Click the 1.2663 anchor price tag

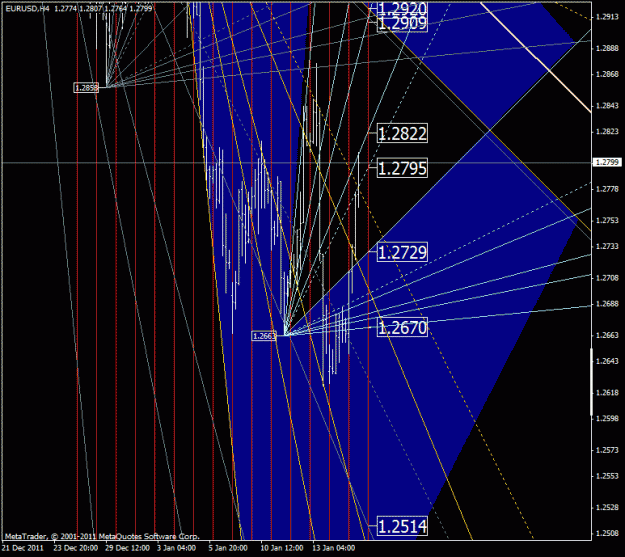264,336
